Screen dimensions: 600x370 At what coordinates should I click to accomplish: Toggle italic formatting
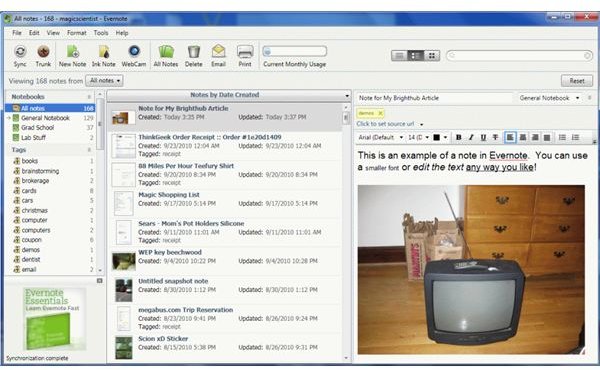(471, 137)
